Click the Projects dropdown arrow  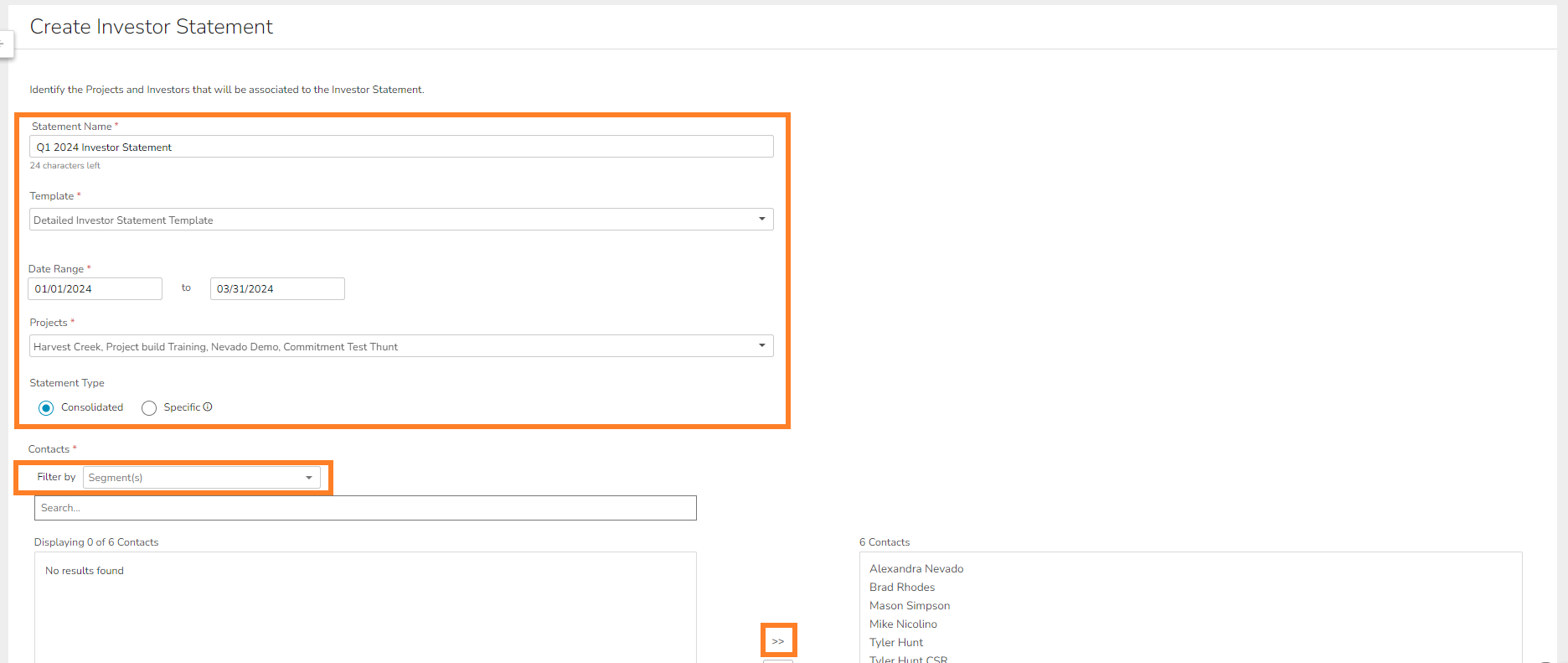point(761,346)
